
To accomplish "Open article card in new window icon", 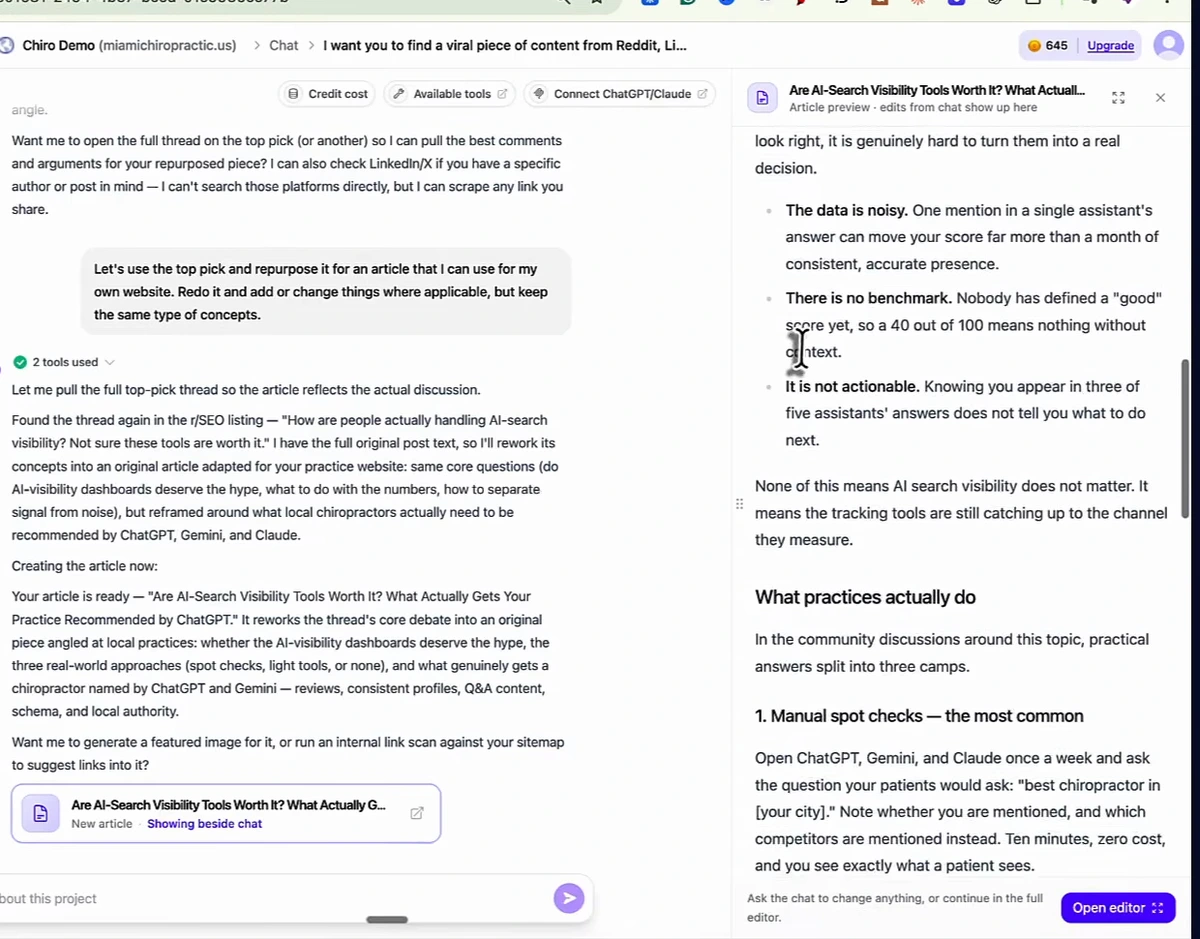I will 417,813.
